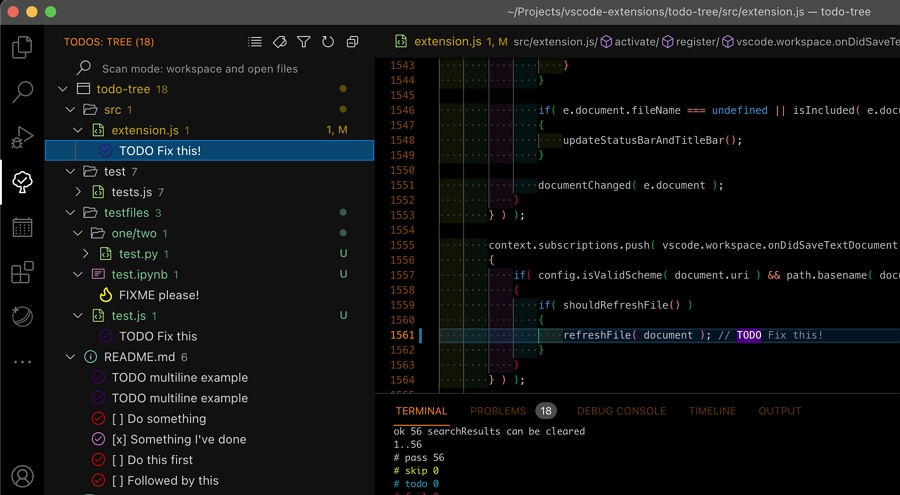Screen dimensions: 900x495
Task: Click the register symbol icon in breadcrumb
Action: pos(668,41)
